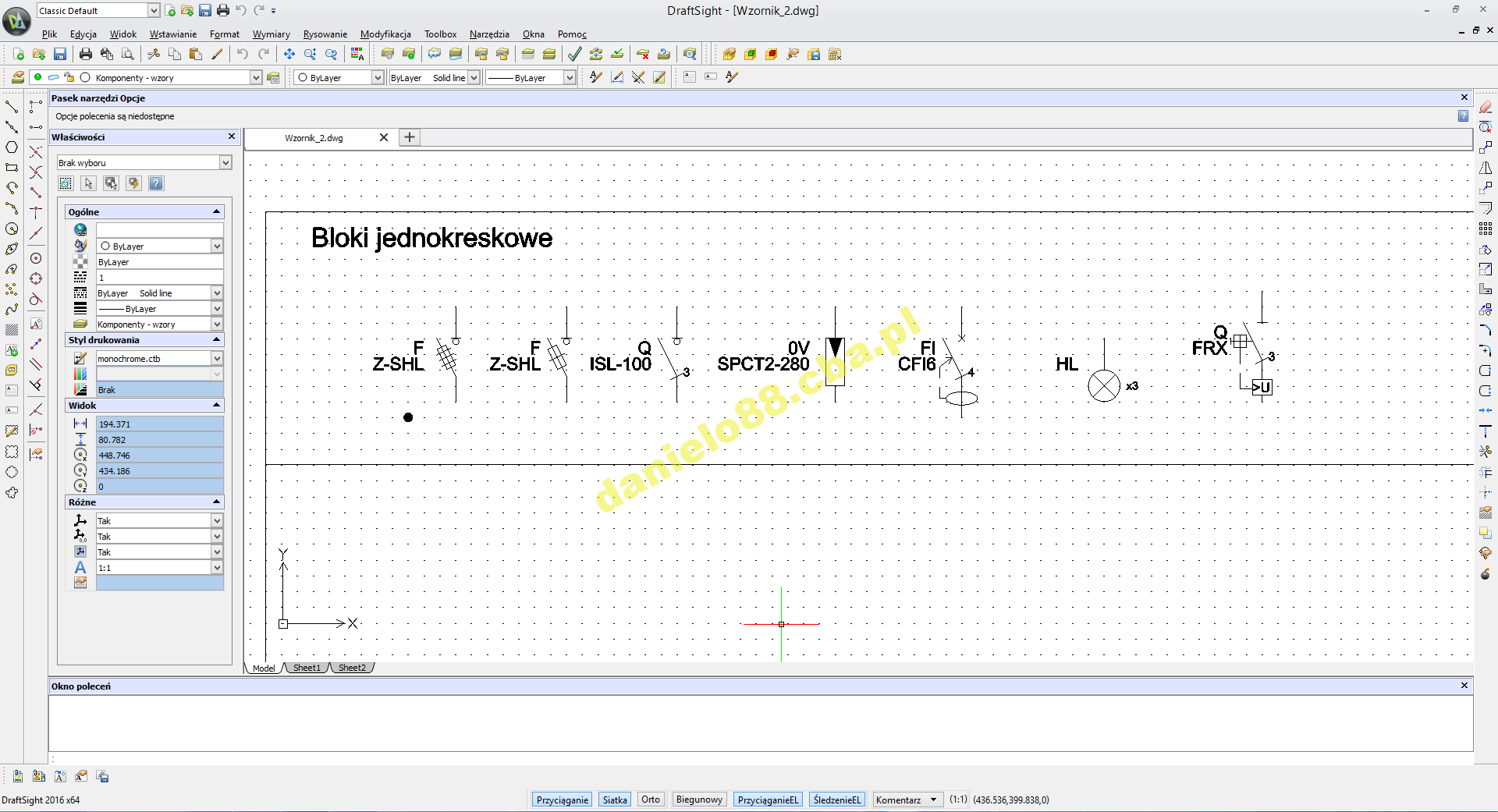
Task: Collapse the Ogólne section
Action: pos(217,211)
